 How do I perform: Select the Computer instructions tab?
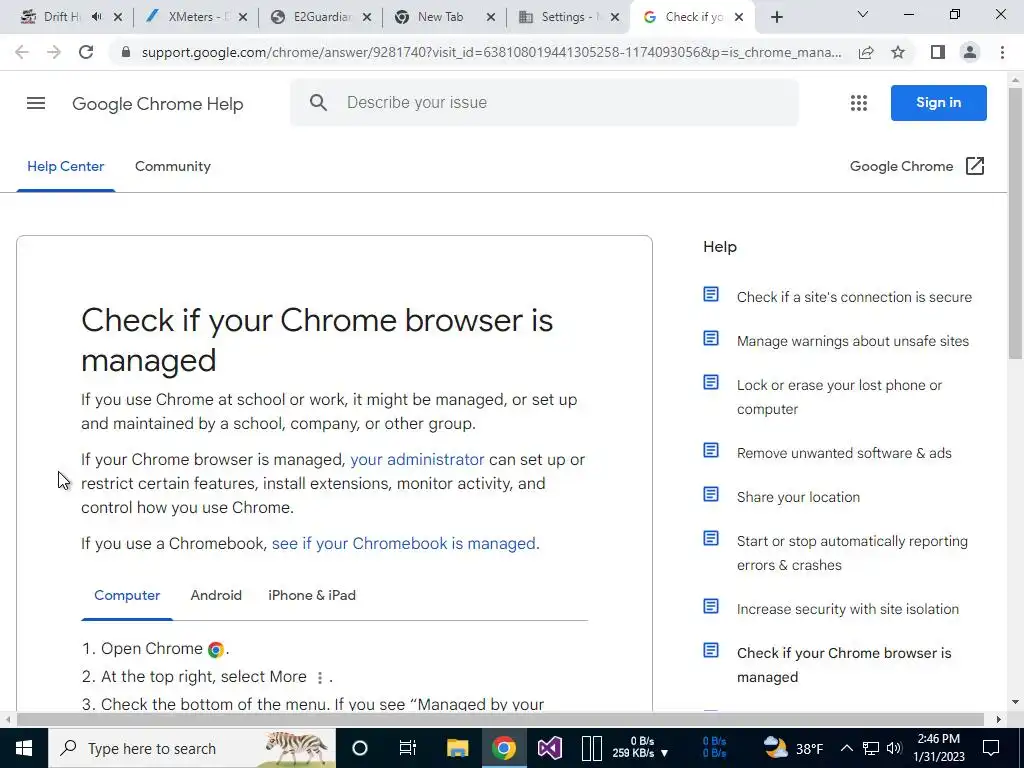[127, 596]
